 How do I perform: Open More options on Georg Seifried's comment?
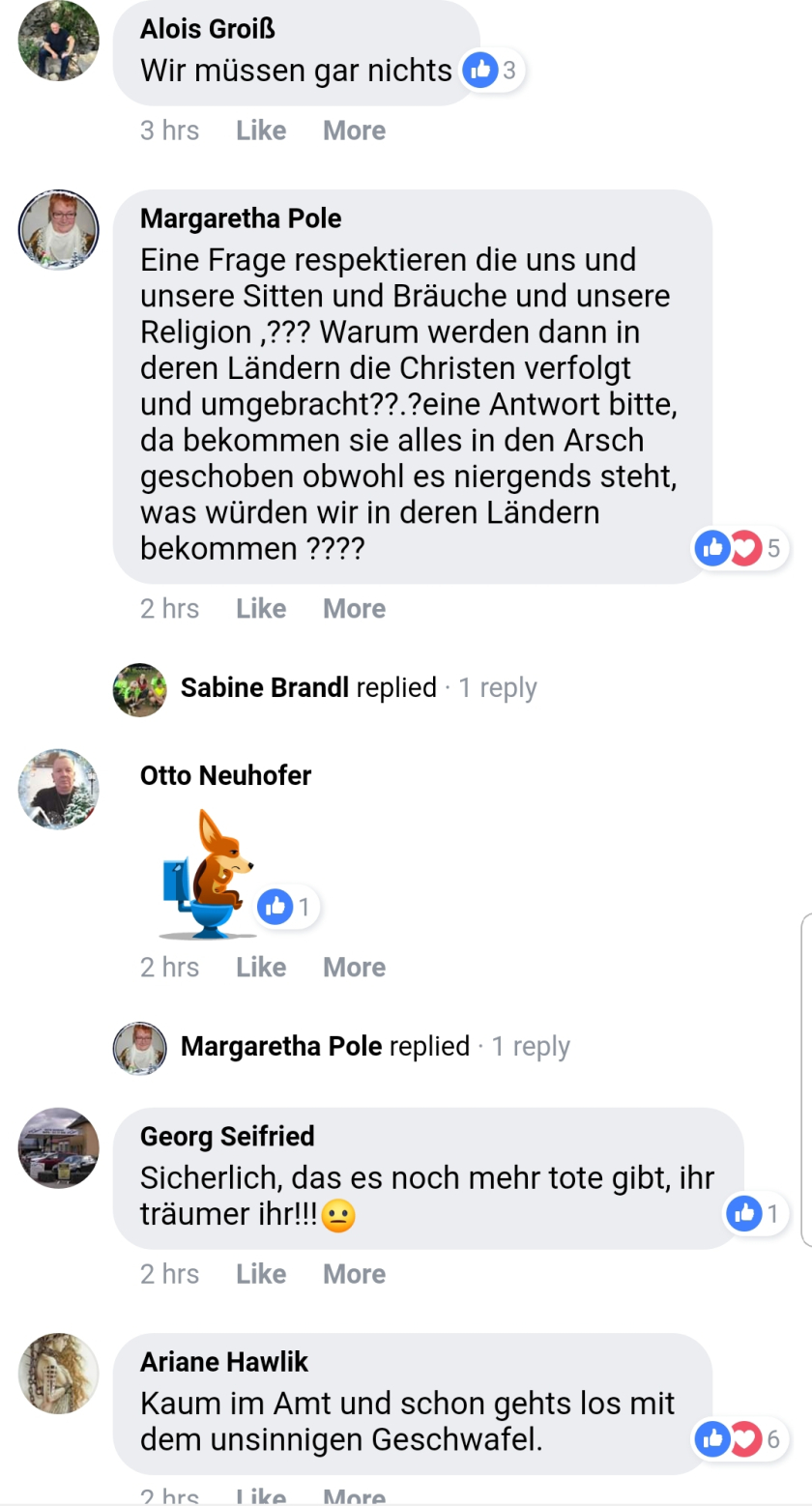[x=354, y=1274]
